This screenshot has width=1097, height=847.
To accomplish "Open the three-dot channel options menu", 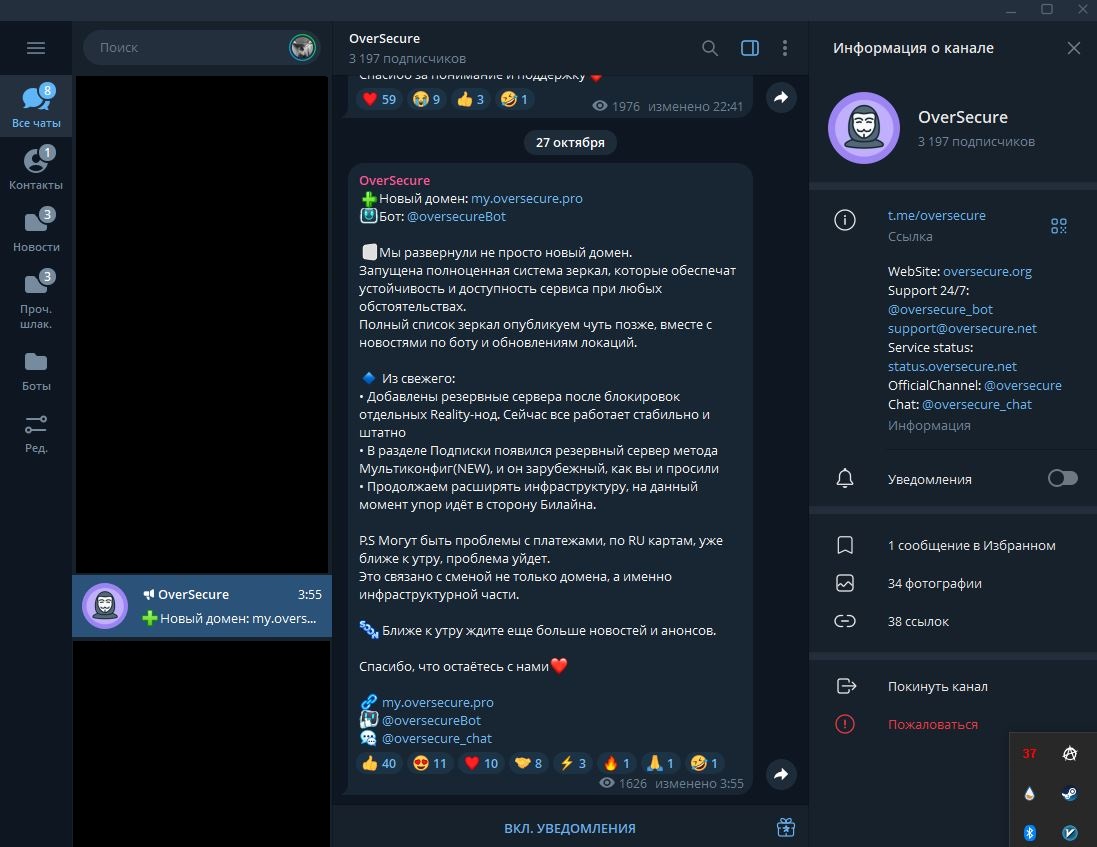I will pos(784,48).
